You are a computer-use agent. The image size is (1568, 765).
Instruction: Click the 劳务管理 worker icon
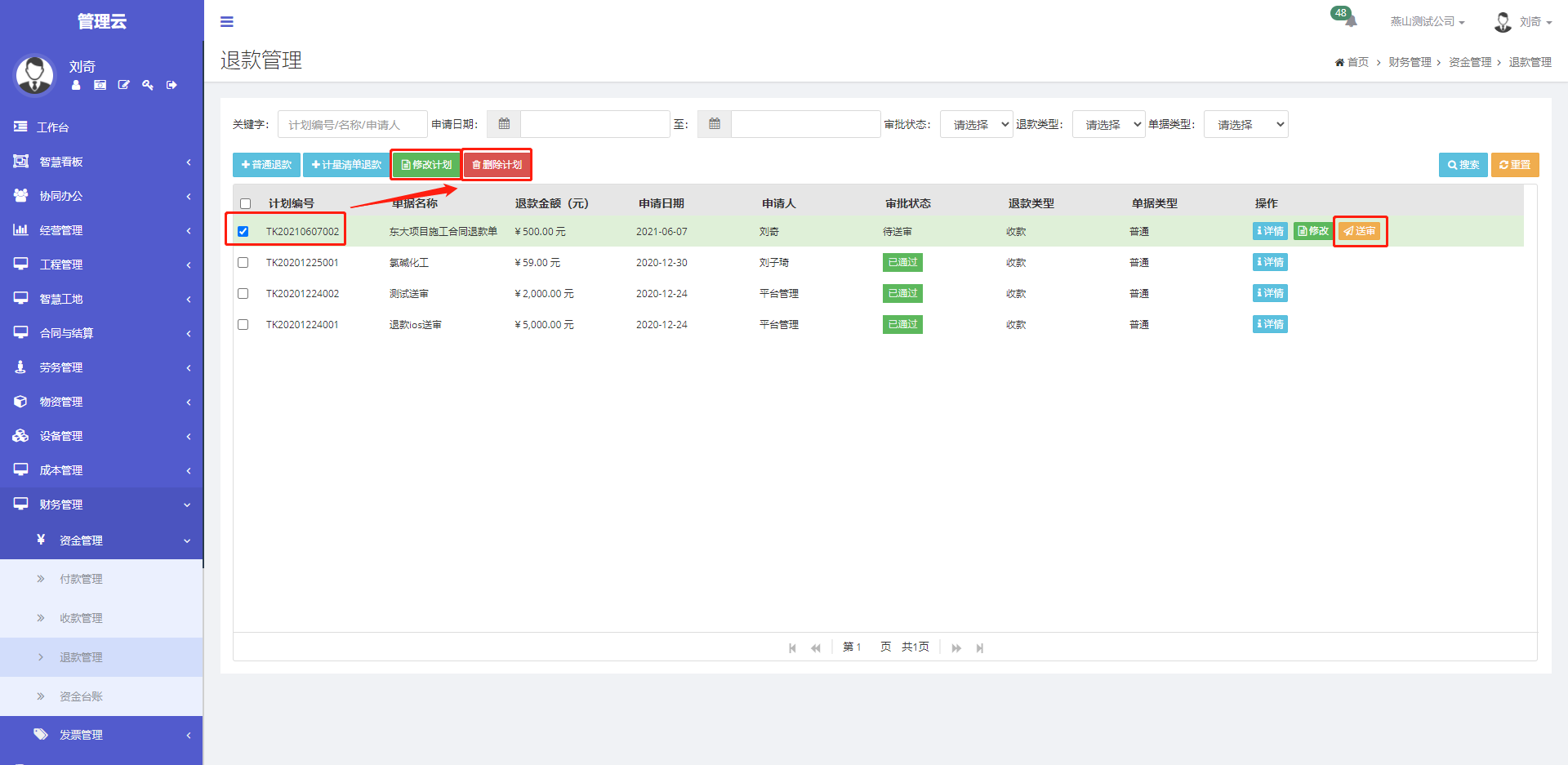20,367
